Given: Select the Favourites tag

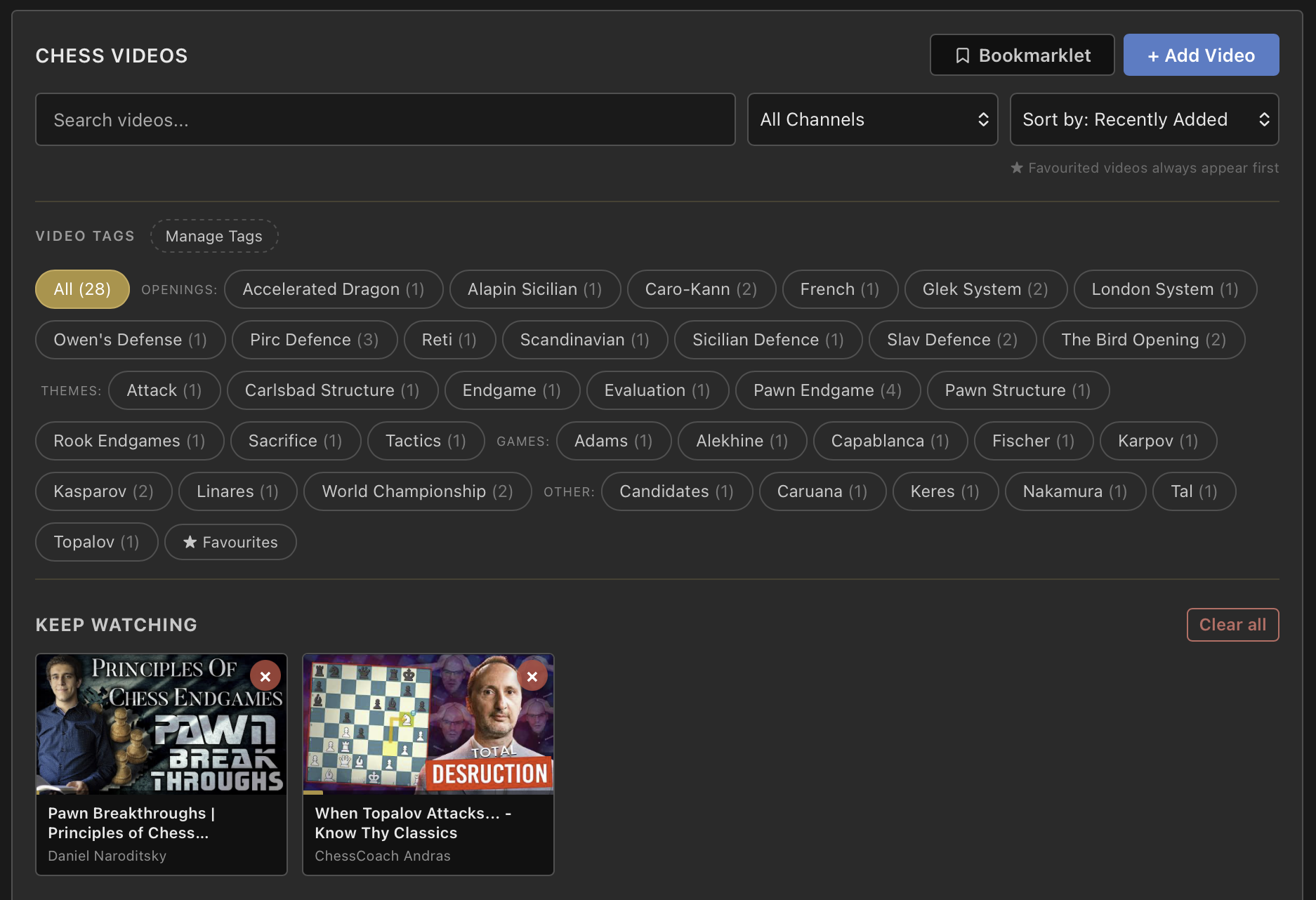Looking at the screenshot, I should [230, 541].
